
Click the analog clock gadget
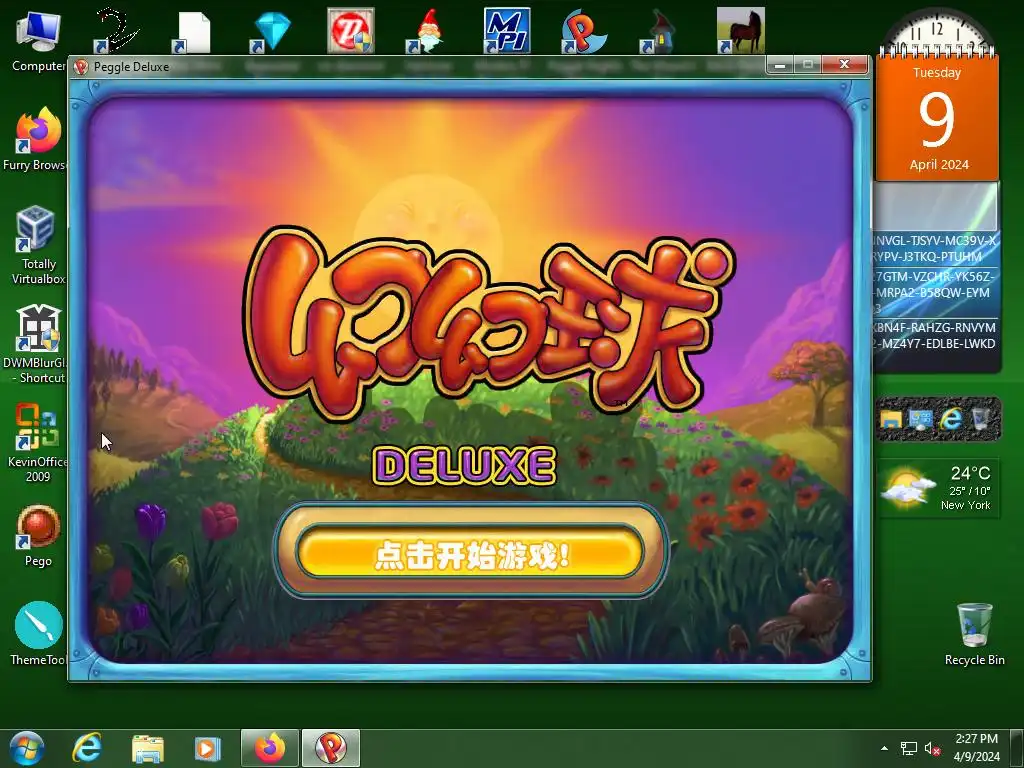point(937,31)
